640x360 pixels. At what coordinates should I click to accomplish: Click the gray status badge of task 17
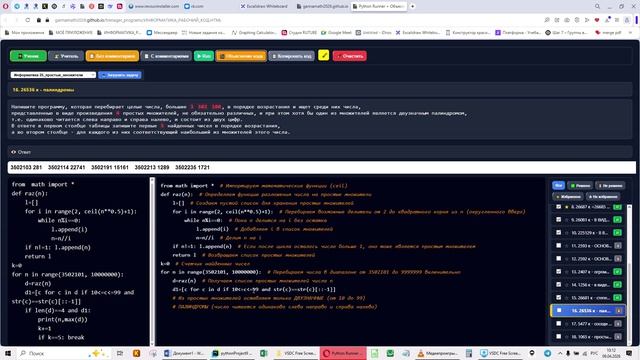point(618,324)
